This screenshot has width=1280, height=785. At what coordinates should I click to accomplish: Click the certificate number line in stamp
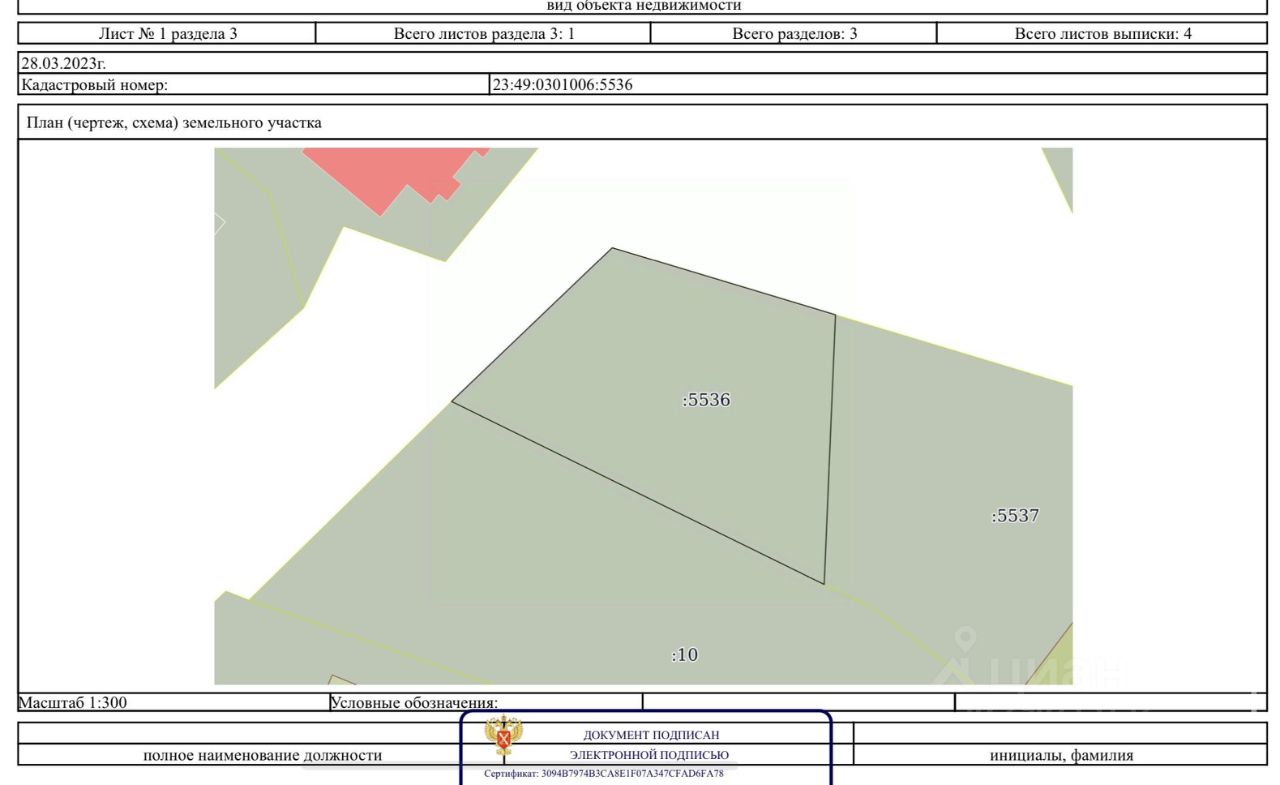coord(603,774)
